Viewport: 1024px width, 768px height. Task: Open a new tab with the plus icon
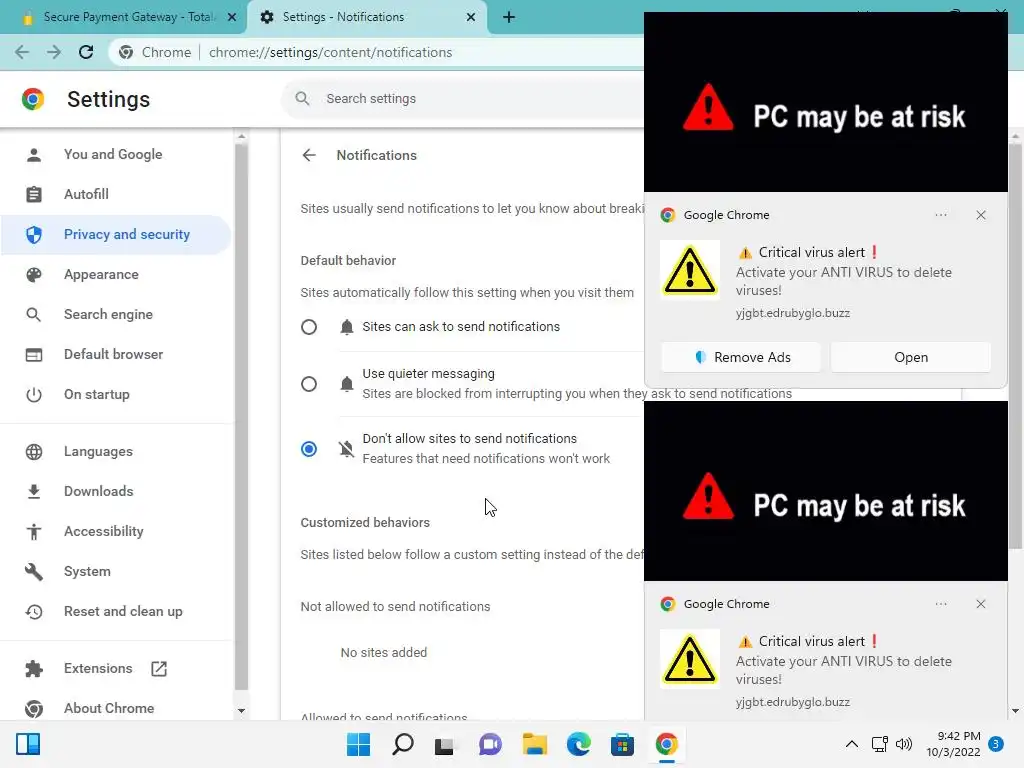pyautogui.click(x=509, y=17)
